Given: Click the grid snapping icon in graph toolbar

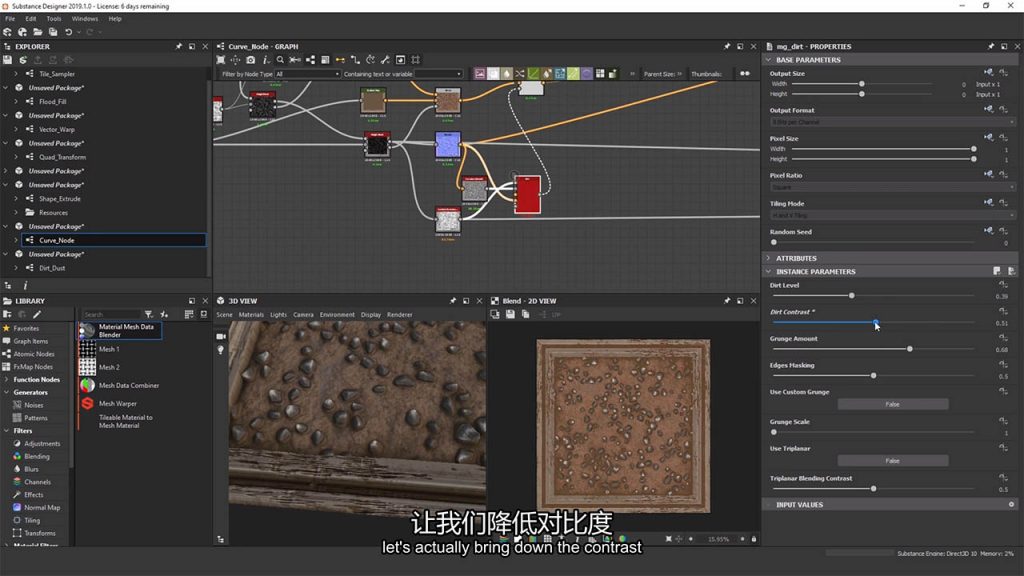Looking at the screenshot, I should 415,59.
